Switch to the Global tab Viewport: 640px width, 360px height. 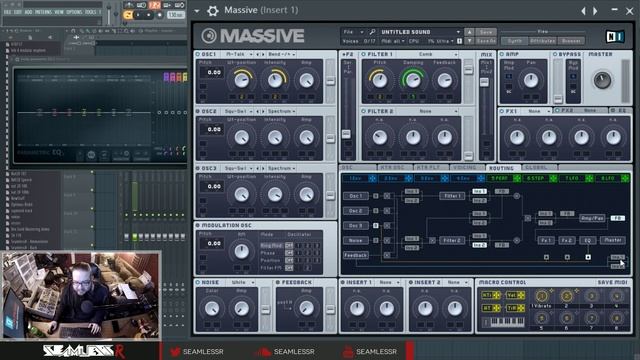(x=536, y=168)
